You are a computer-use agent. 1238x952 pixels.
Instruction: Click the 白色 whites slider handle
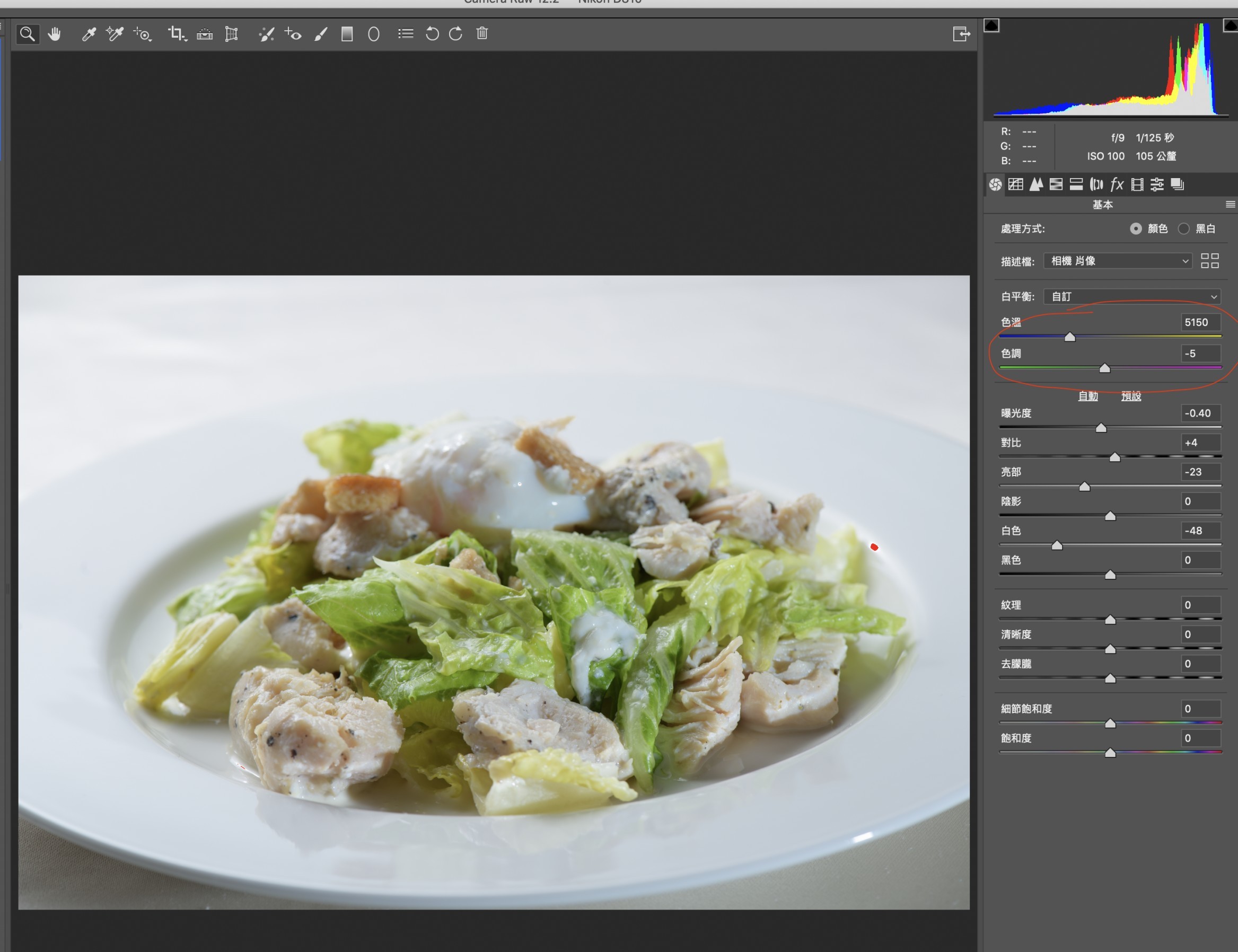pos(1057,545)
